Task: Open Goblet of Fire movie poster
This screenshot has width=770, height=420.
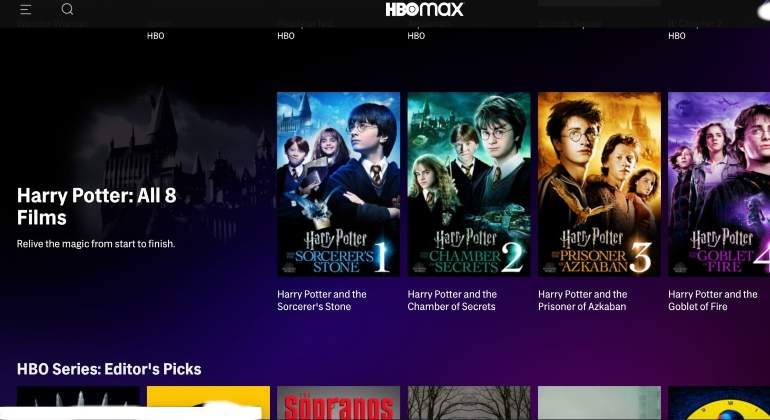Action: pyautogui.click(x=719, y=184)
